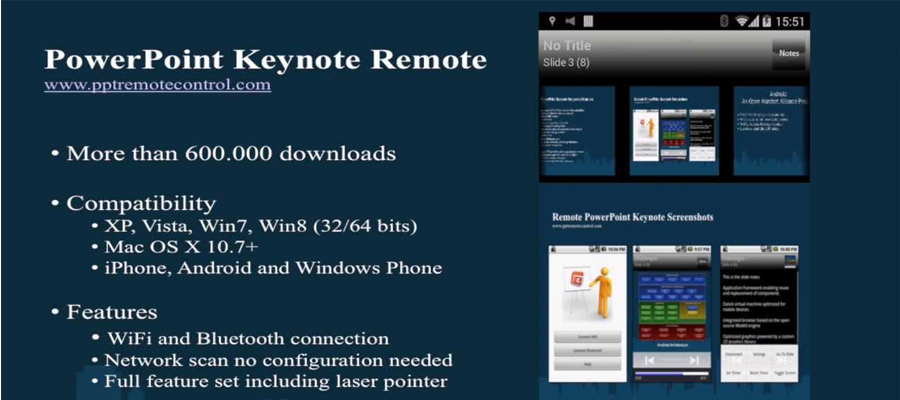
Task: Click the purple progress bar in preview
Action: (x=672, y=373)
